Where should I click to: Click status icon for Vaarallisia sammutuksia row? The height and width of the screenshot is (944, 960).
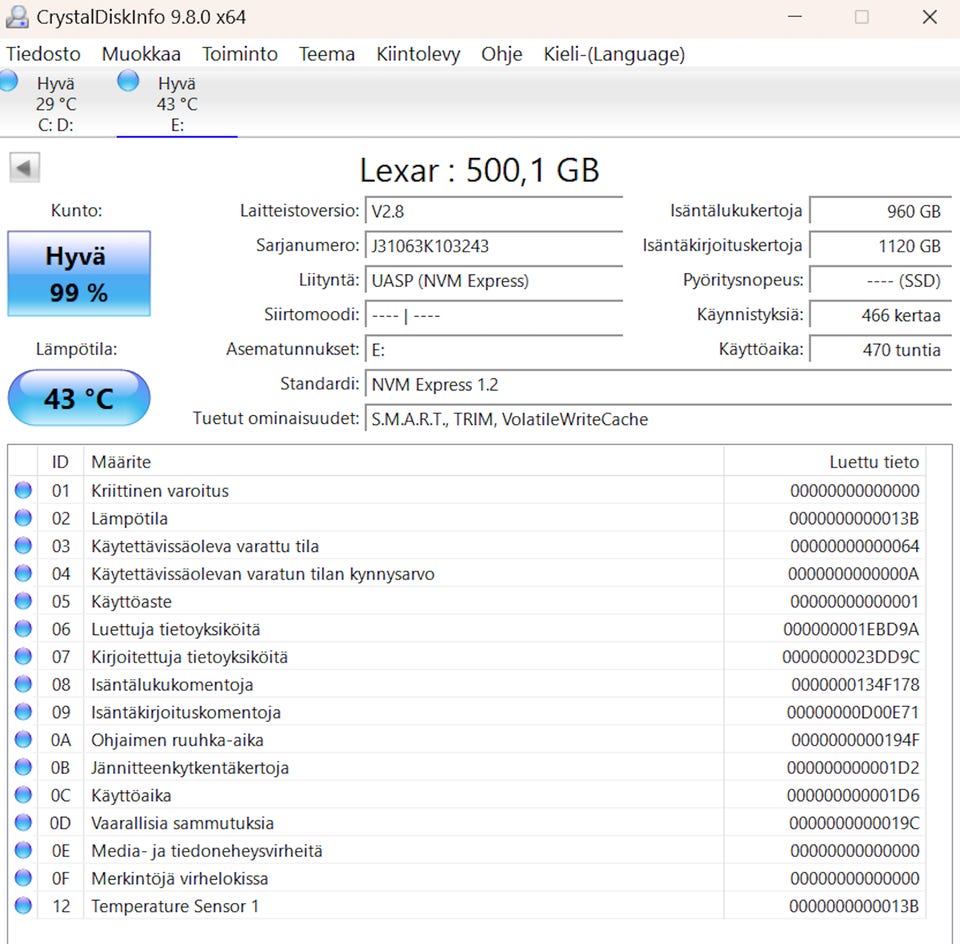[23, 823]
